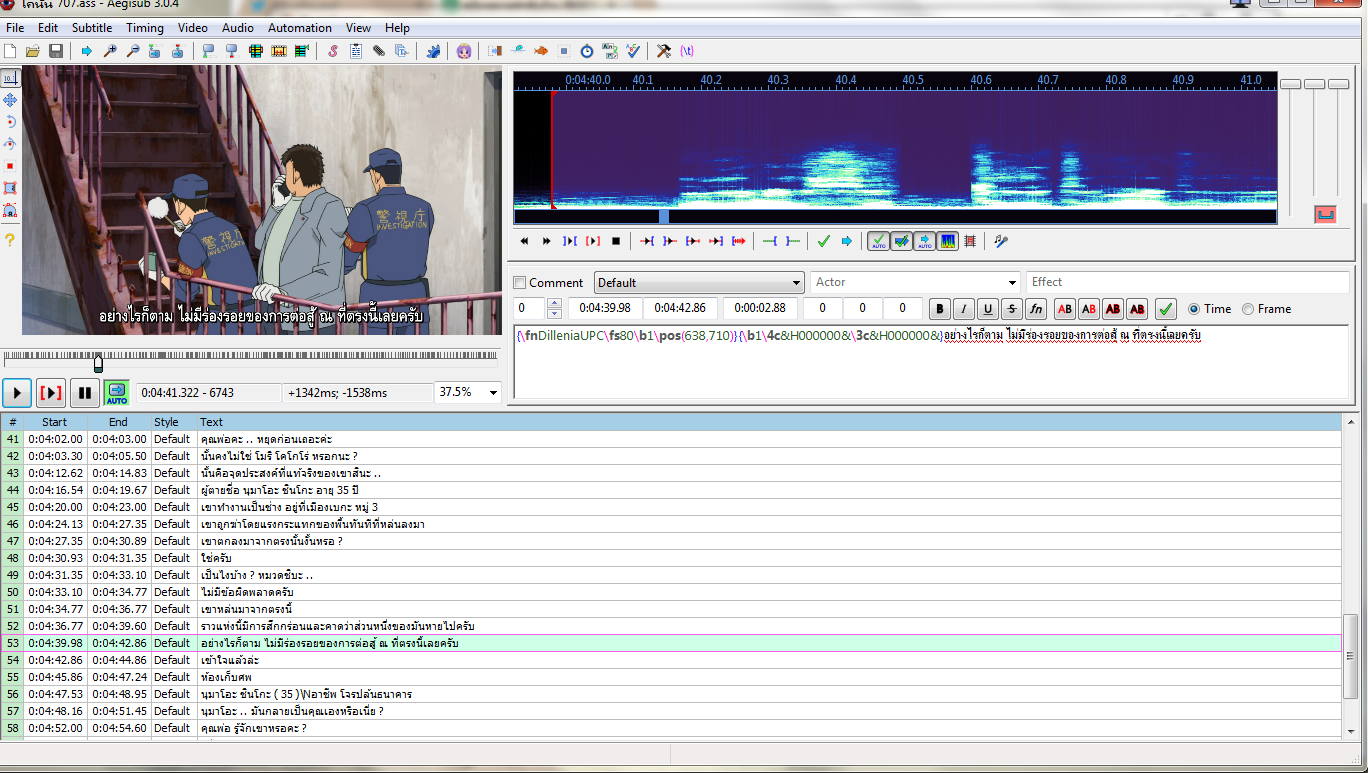The height and width of the screenshot is (773, 1368).
Task: Open the Default style dropdown
Action: click(x=699, y=283)
